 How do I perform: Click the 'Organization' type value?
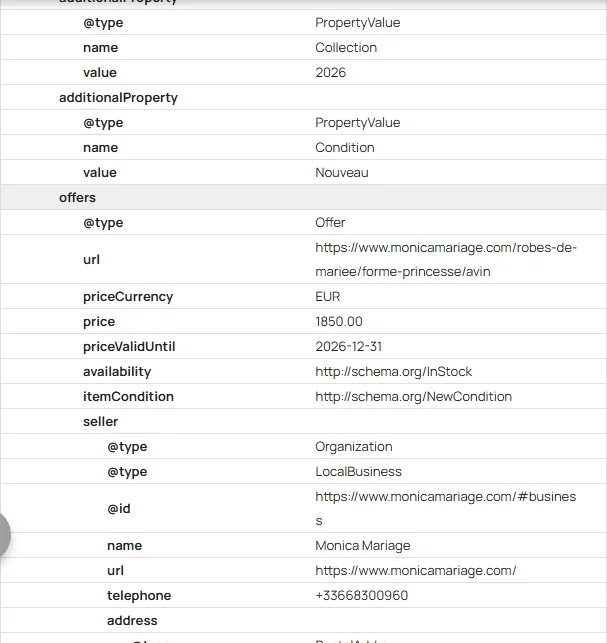point(354,447)
